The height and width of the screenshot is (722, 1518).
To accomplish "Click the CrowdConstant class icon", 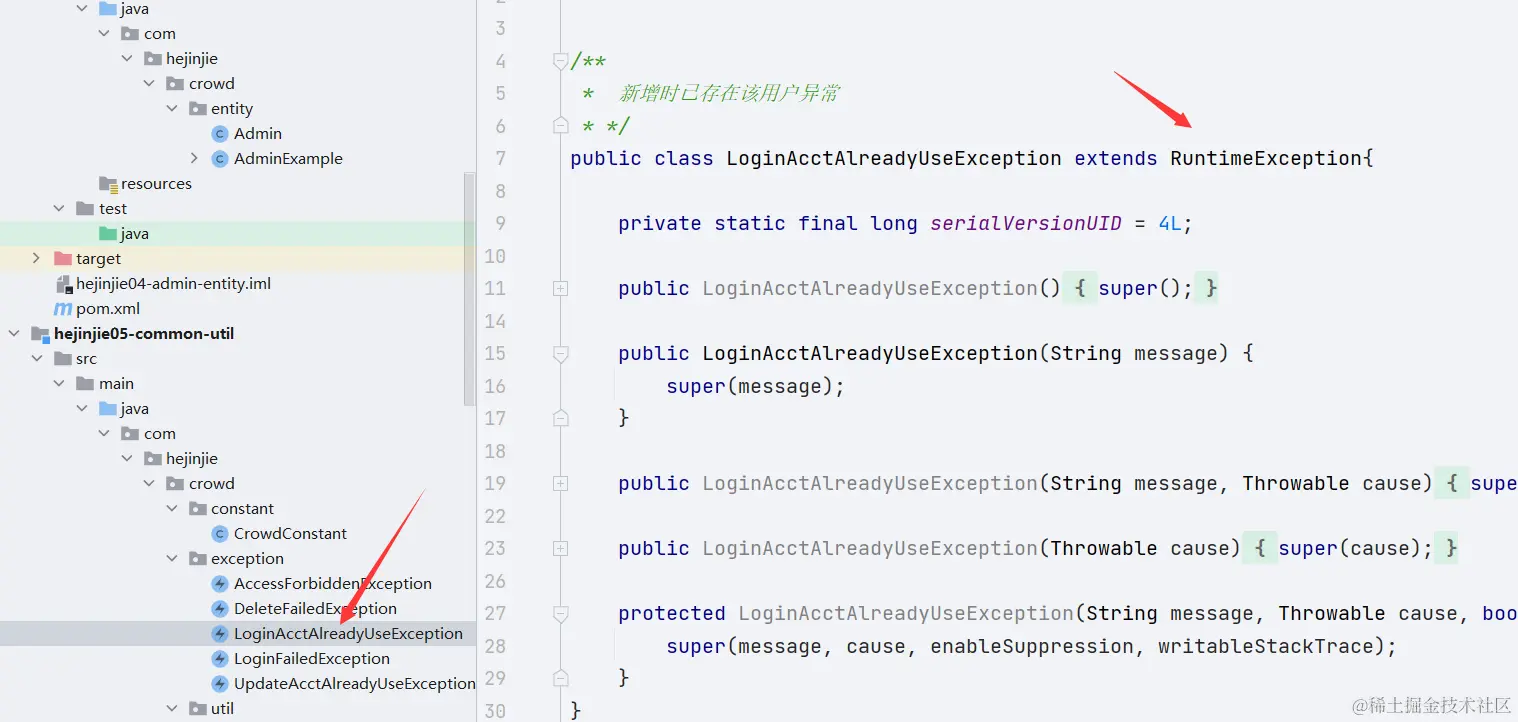I will [220, 534].
